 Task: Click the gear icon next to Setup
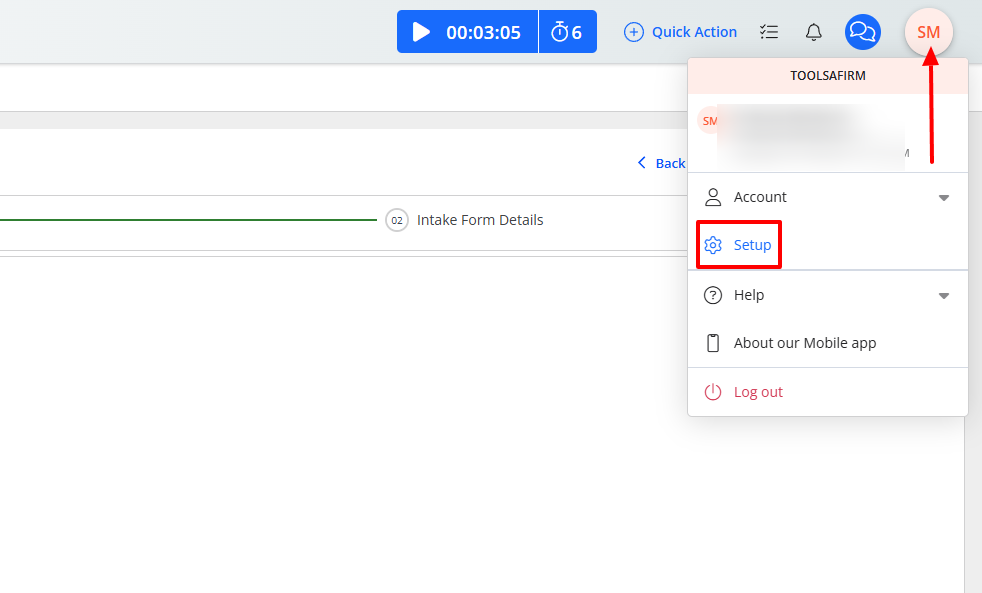coord(713,245)
